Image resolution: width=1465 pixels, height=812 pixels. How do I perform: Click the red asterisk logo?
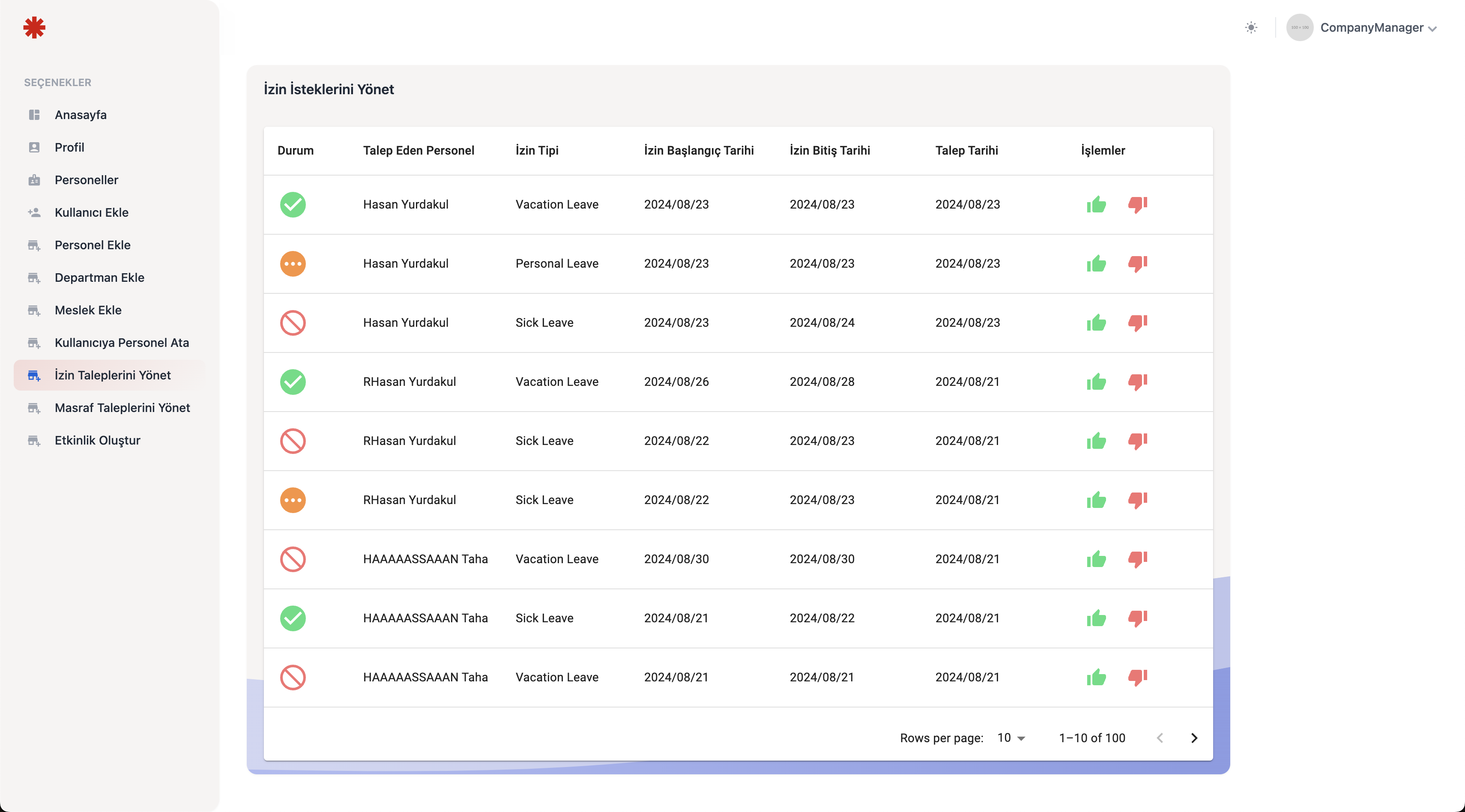[34, 27]
